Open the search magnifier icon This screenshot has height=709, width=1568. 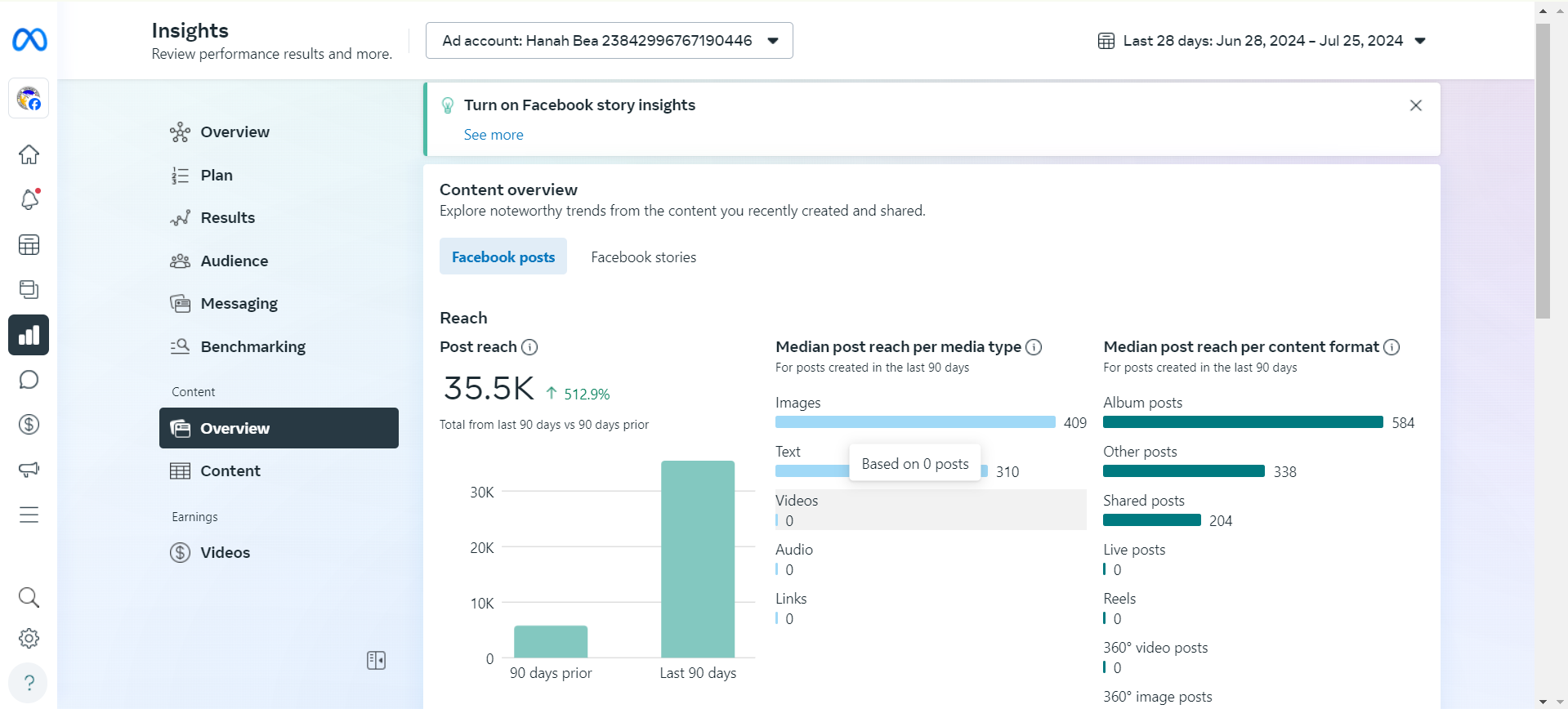coord(29,597)
